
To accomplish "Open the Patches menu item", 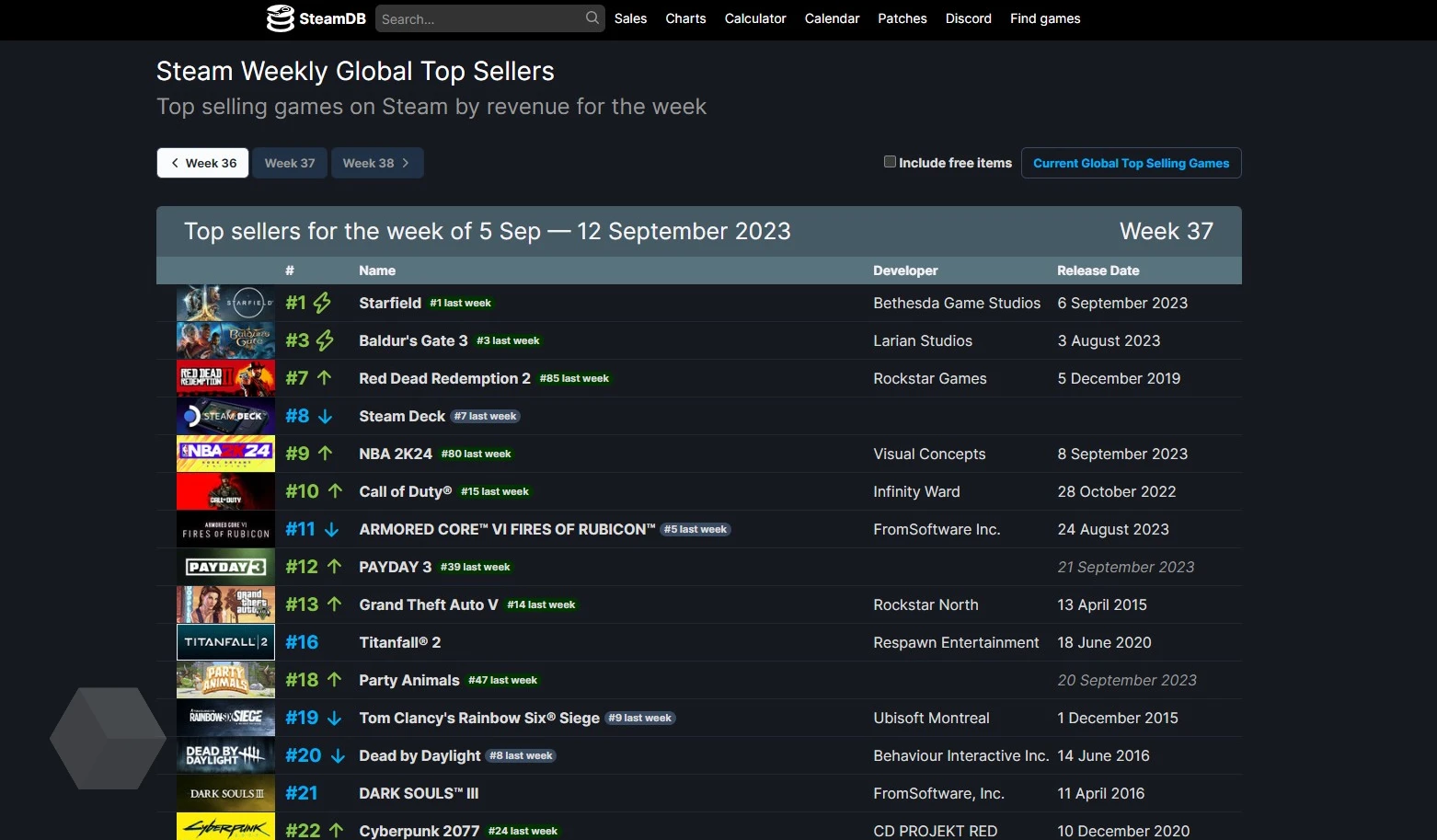I will (902, 18).
